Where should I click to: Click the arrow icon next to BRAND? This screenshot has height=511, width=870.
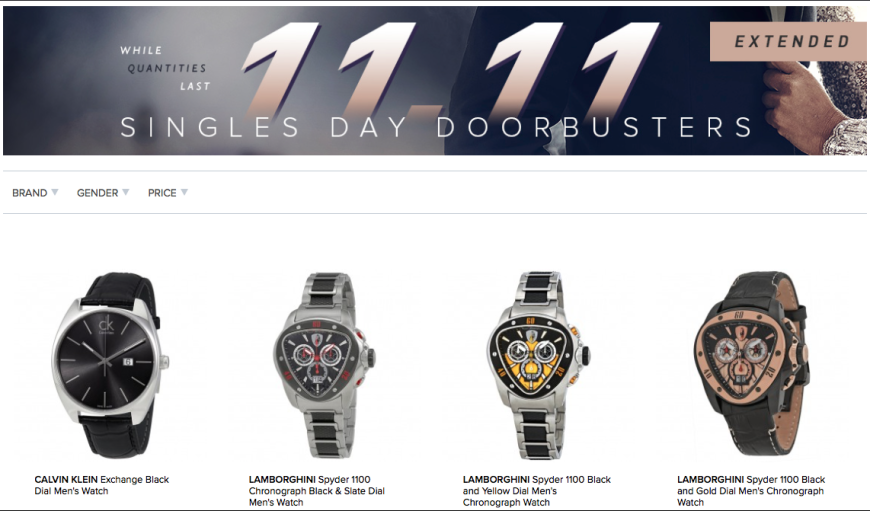[x=55, y=192]
